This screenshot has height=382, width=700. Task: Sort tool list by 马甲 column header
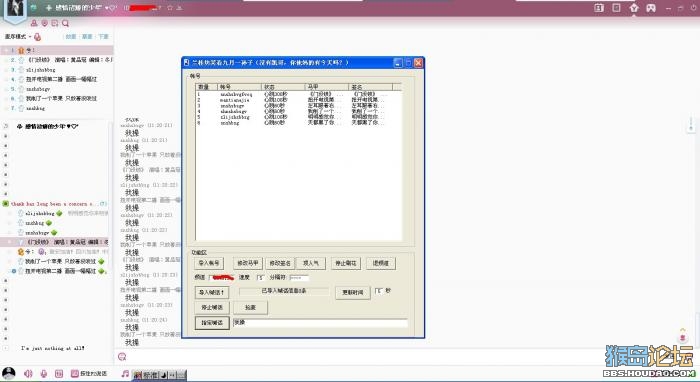pos(326,87)
